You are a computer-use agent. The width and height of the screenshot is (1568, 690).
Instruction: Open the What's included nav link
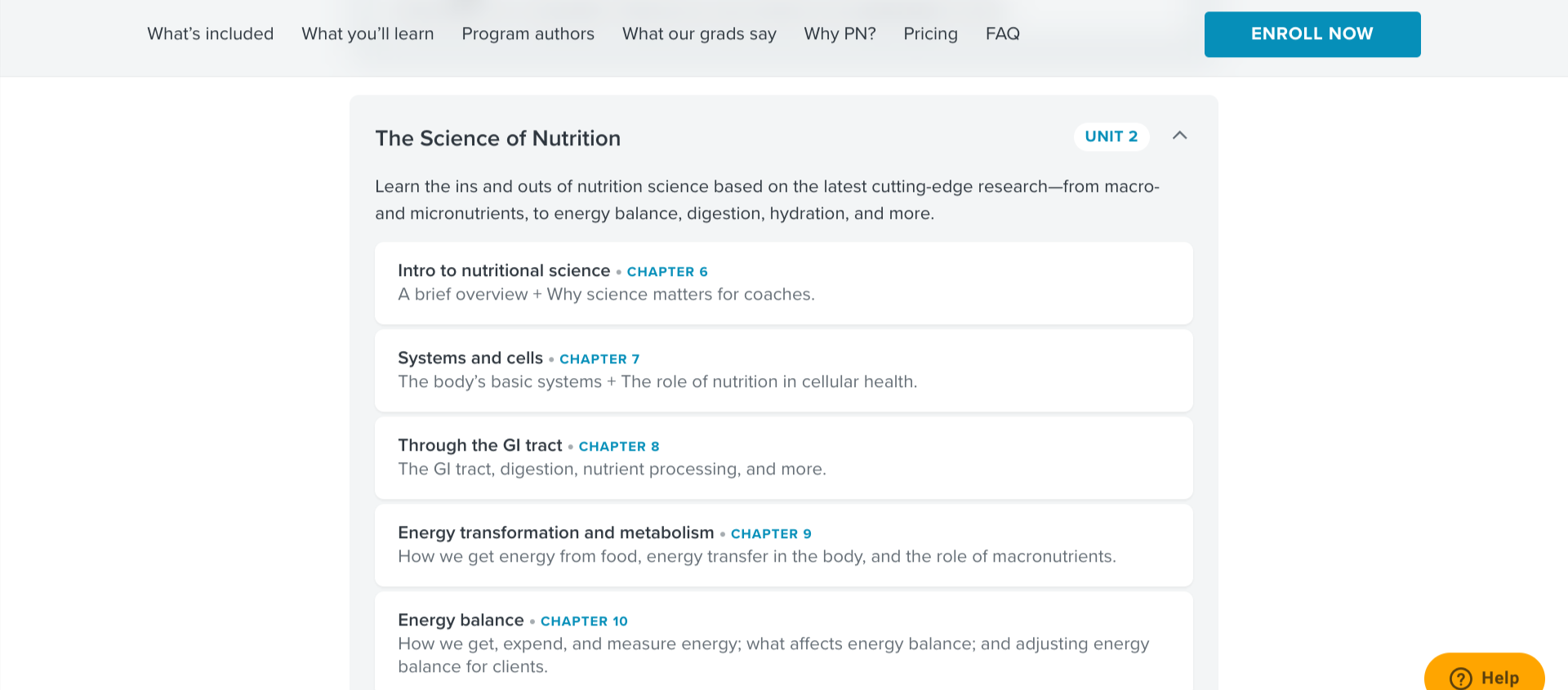(210, 34)
